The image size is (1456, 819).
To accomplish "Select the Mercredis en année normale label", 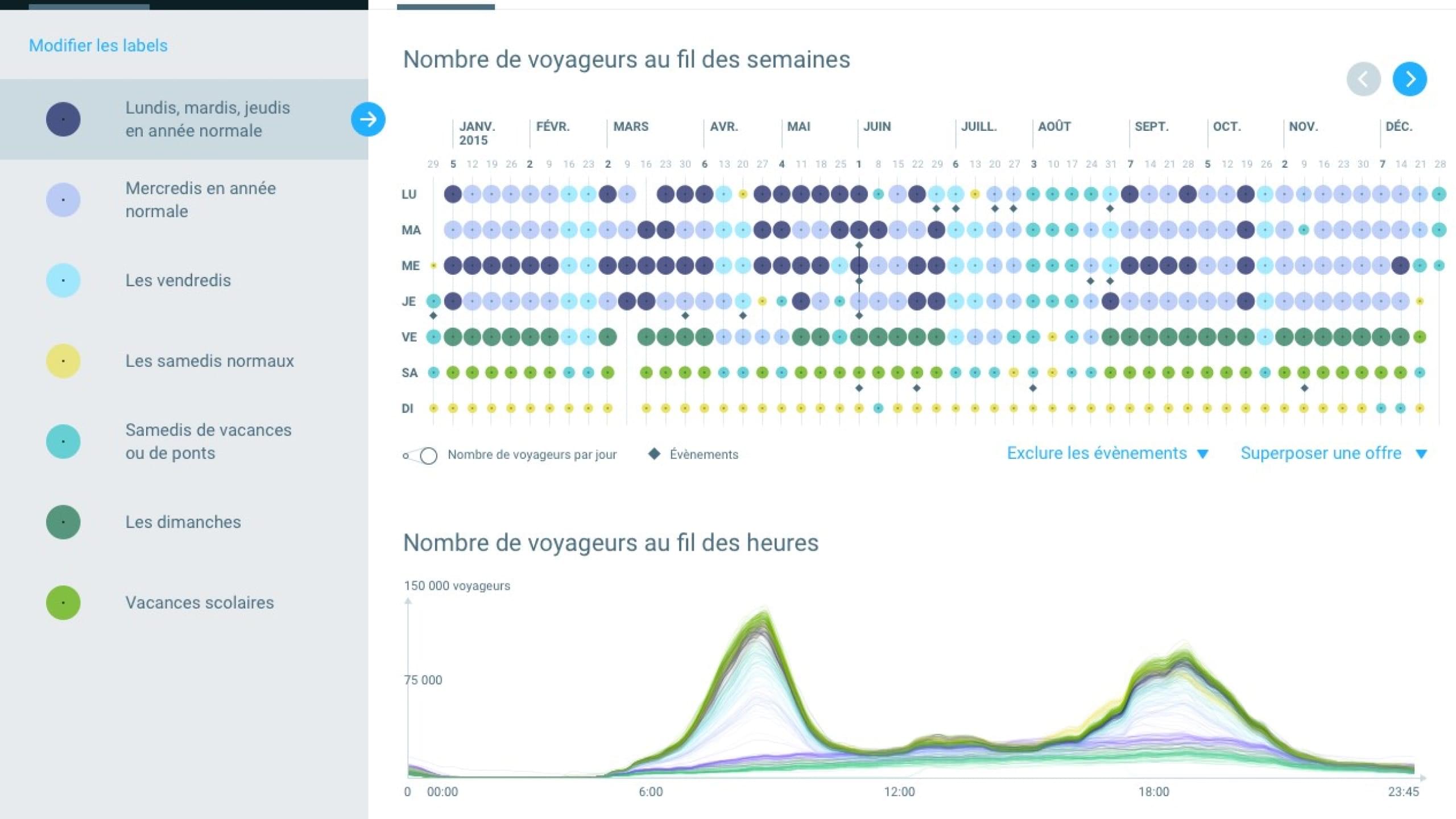I will click(201, 200).
